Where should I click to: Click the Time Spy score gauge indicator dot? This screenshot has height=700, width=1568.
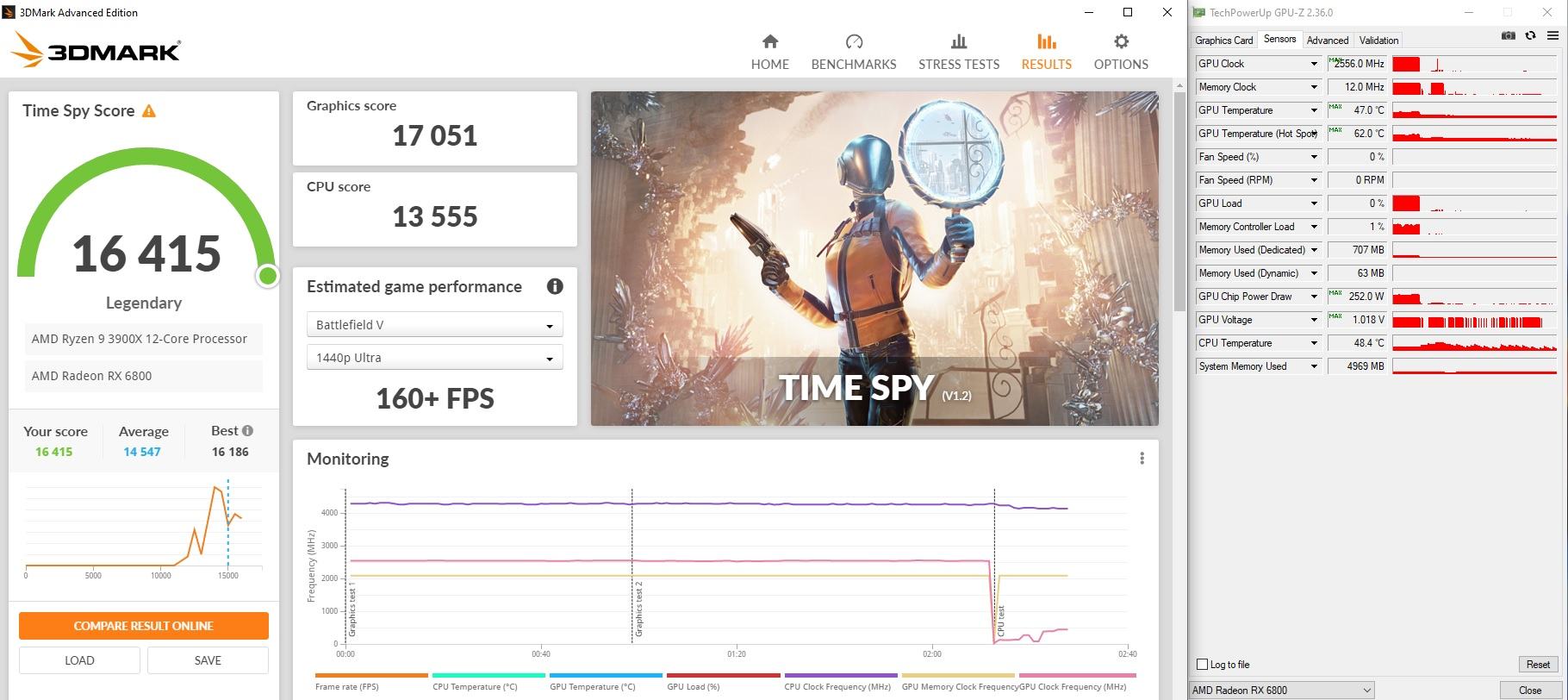(268, 276)
